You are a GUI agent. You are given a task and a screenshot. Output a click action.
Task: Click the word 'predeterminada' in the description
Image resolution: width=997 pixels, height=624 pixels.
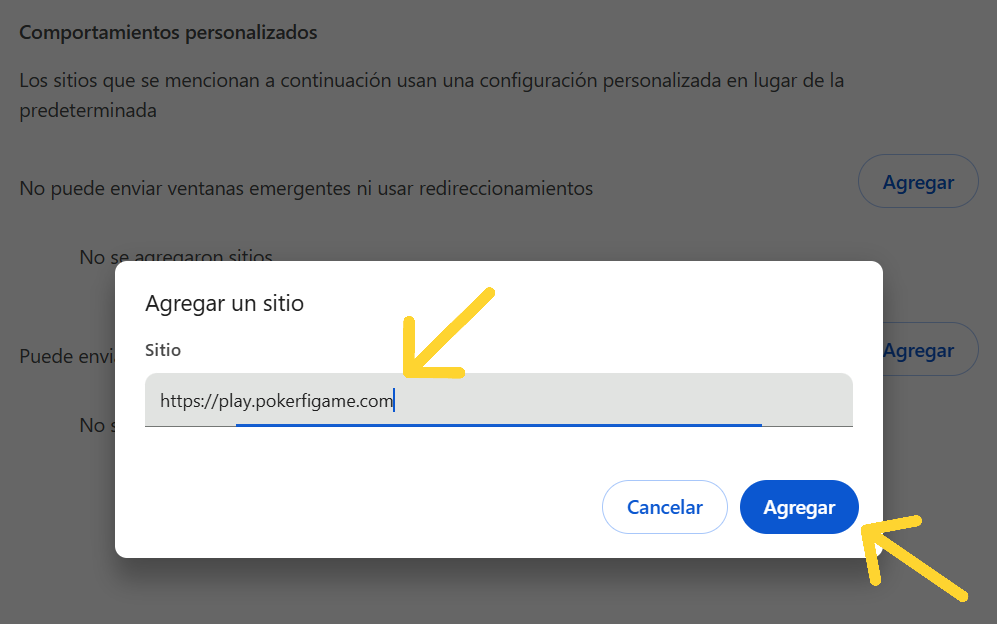coord(88,111)
